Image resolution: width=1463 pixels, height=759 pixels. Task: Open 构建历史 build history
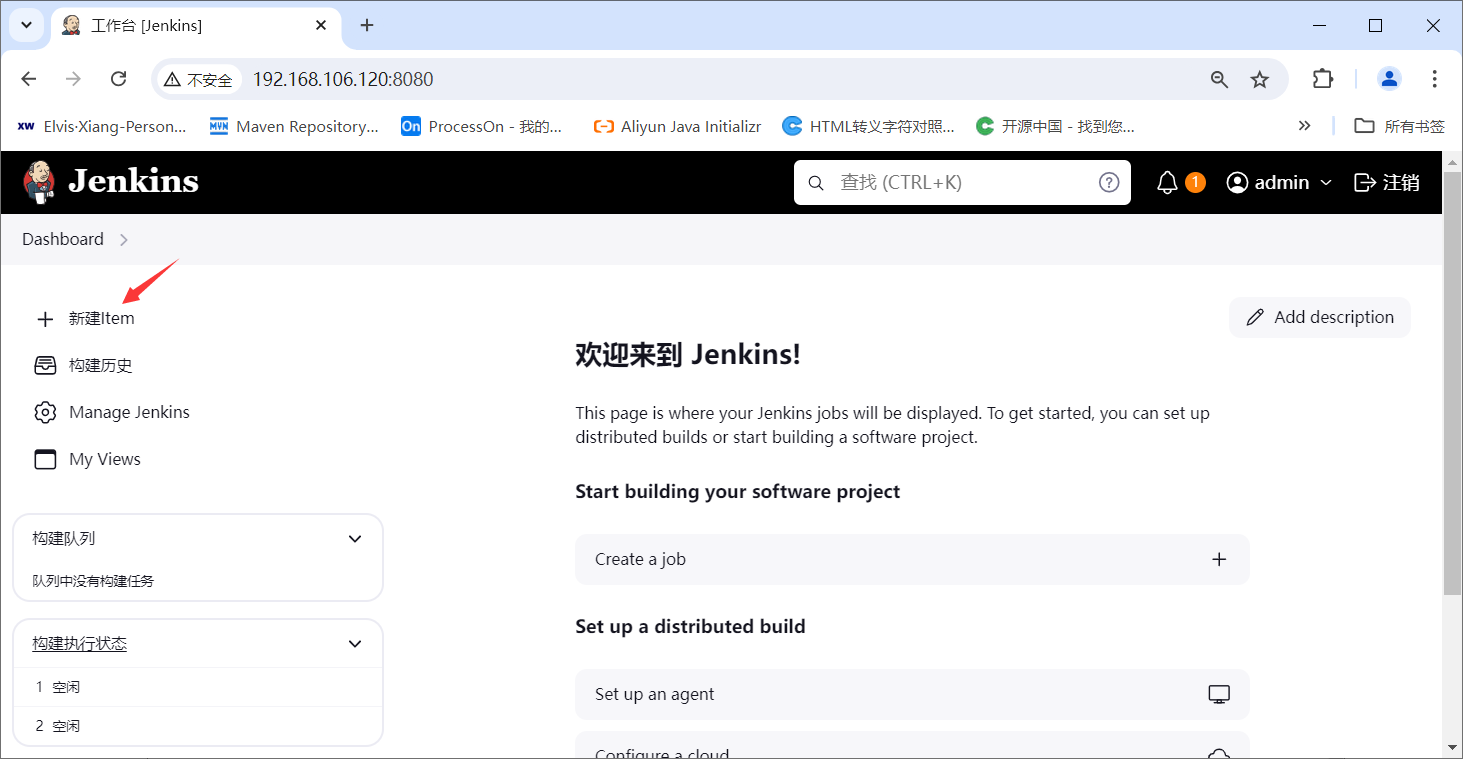[100, 365]
